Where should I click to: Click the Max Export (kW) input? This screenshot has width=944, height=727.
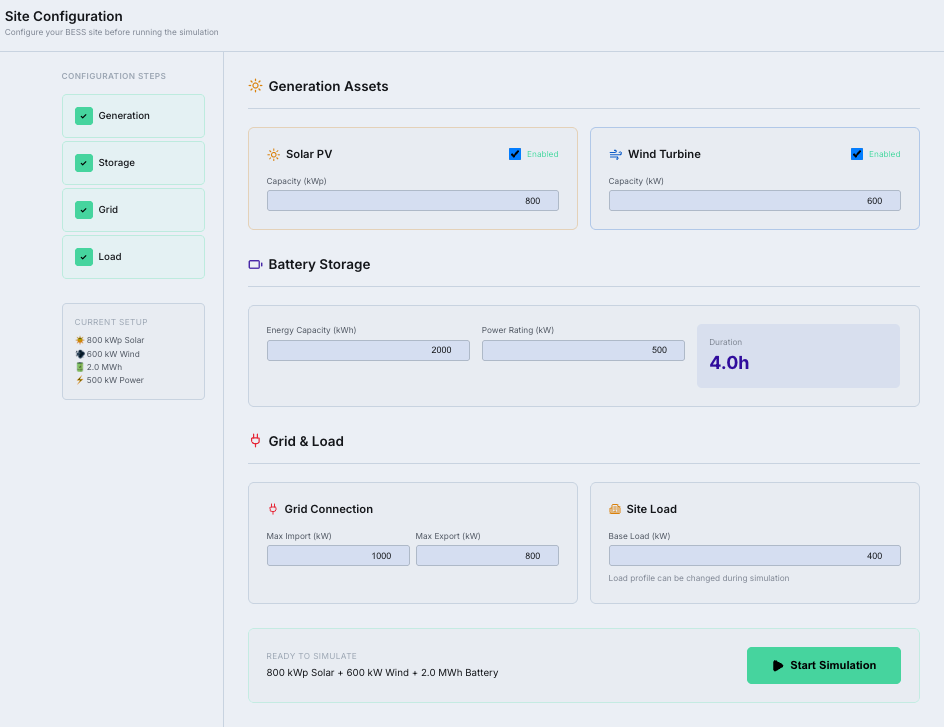(487, 556)
